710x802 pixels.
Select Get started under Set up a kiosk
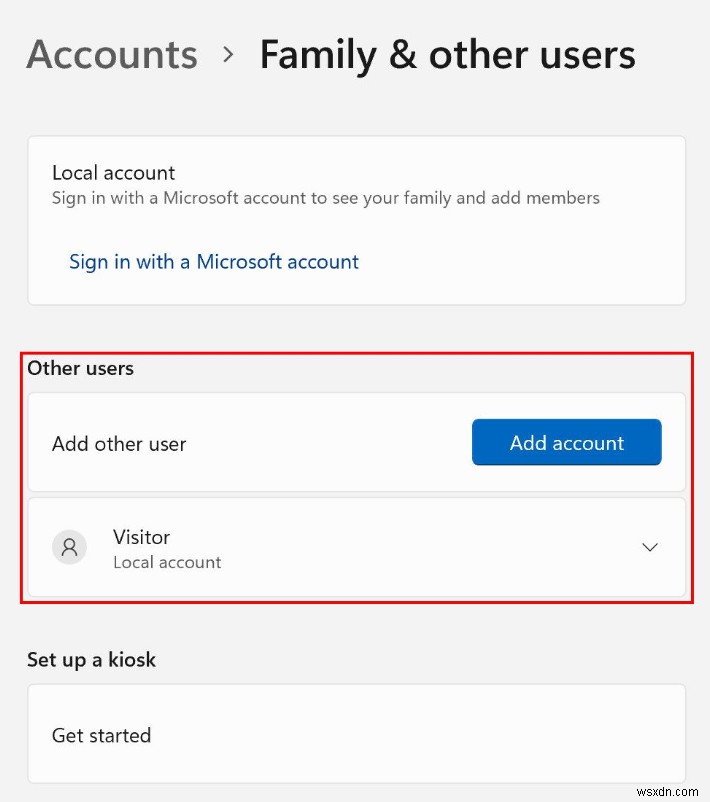tap(101, 735)
